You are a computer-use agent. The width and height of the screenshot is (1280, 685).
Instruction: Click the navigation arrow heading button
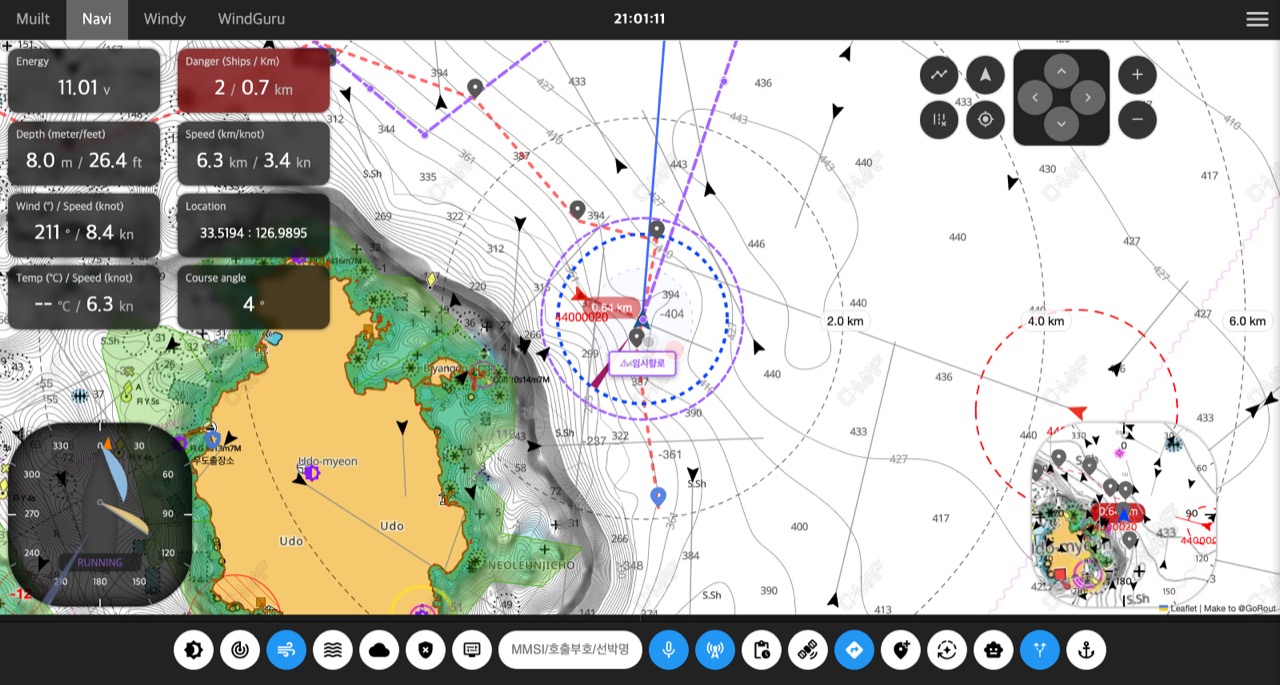coord(985,74)
